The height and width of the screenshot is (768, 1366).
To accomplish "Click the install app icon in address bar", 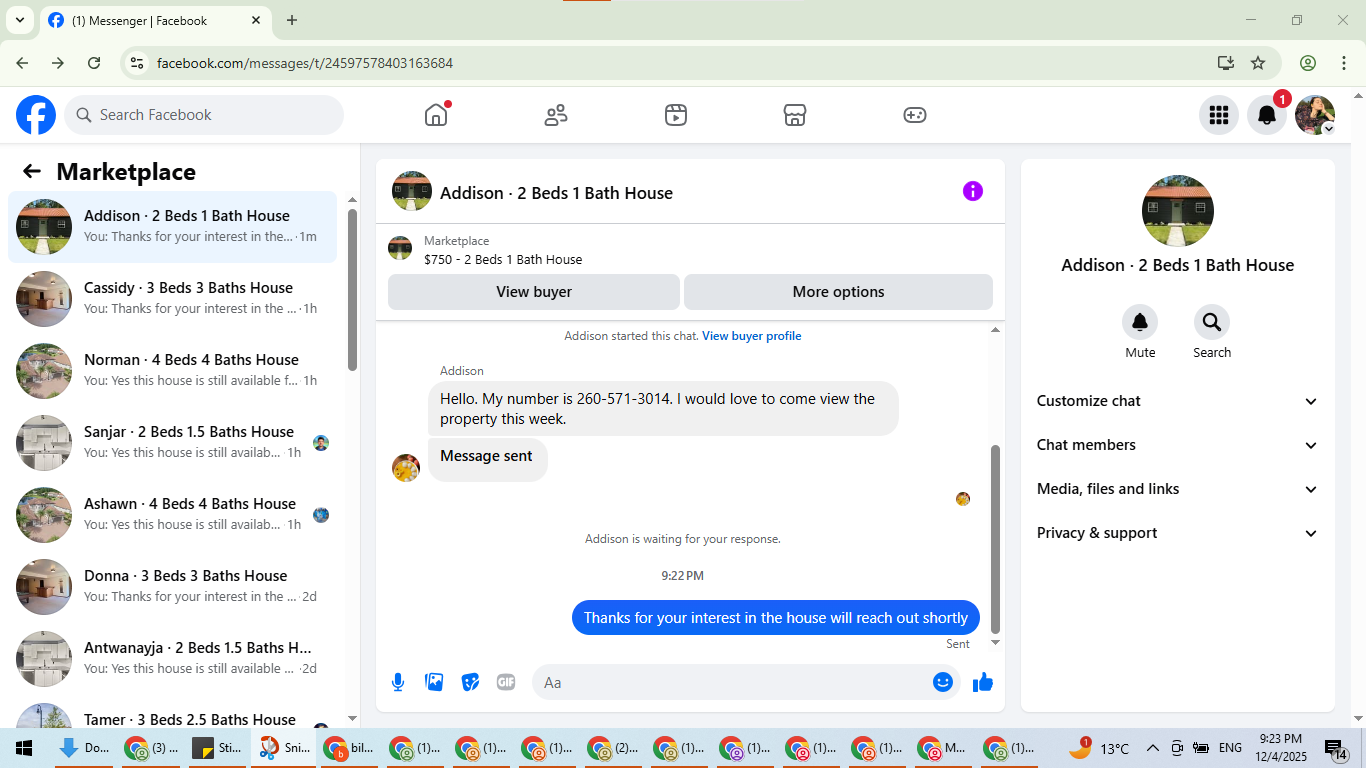I will pyautogui.click(x=1226, y=63).
